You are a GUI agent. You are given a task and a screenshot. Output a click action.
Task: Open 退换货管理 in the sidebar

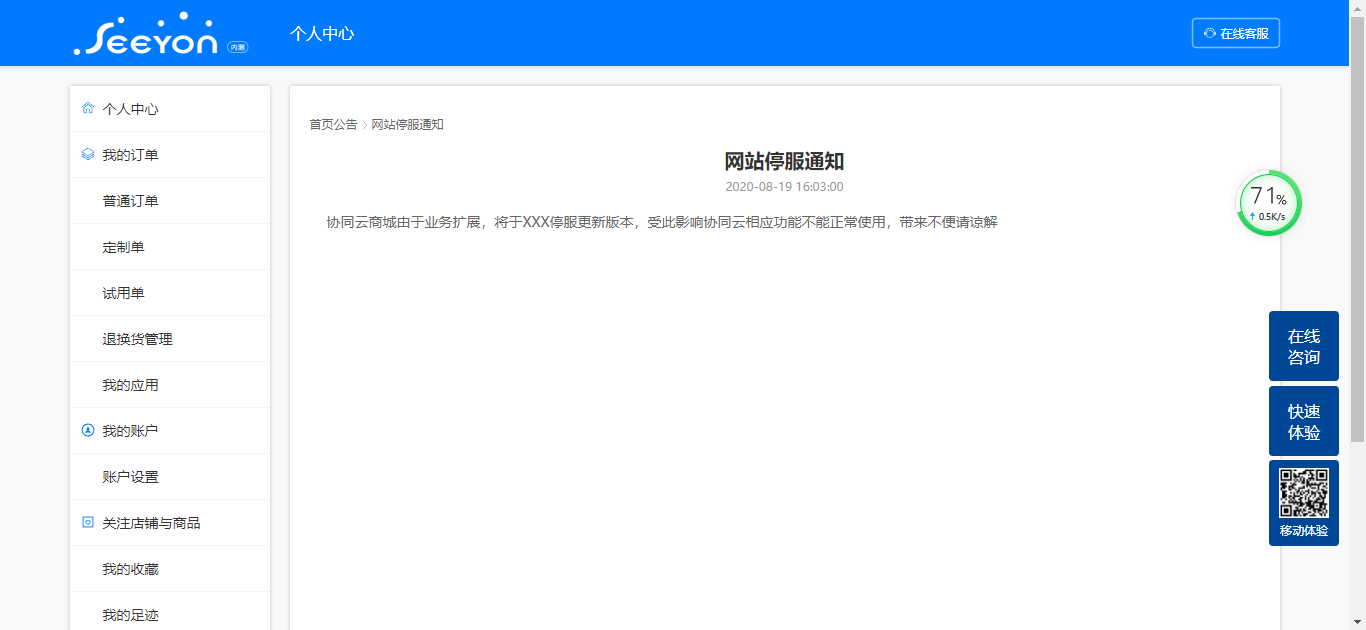point(170,339)
